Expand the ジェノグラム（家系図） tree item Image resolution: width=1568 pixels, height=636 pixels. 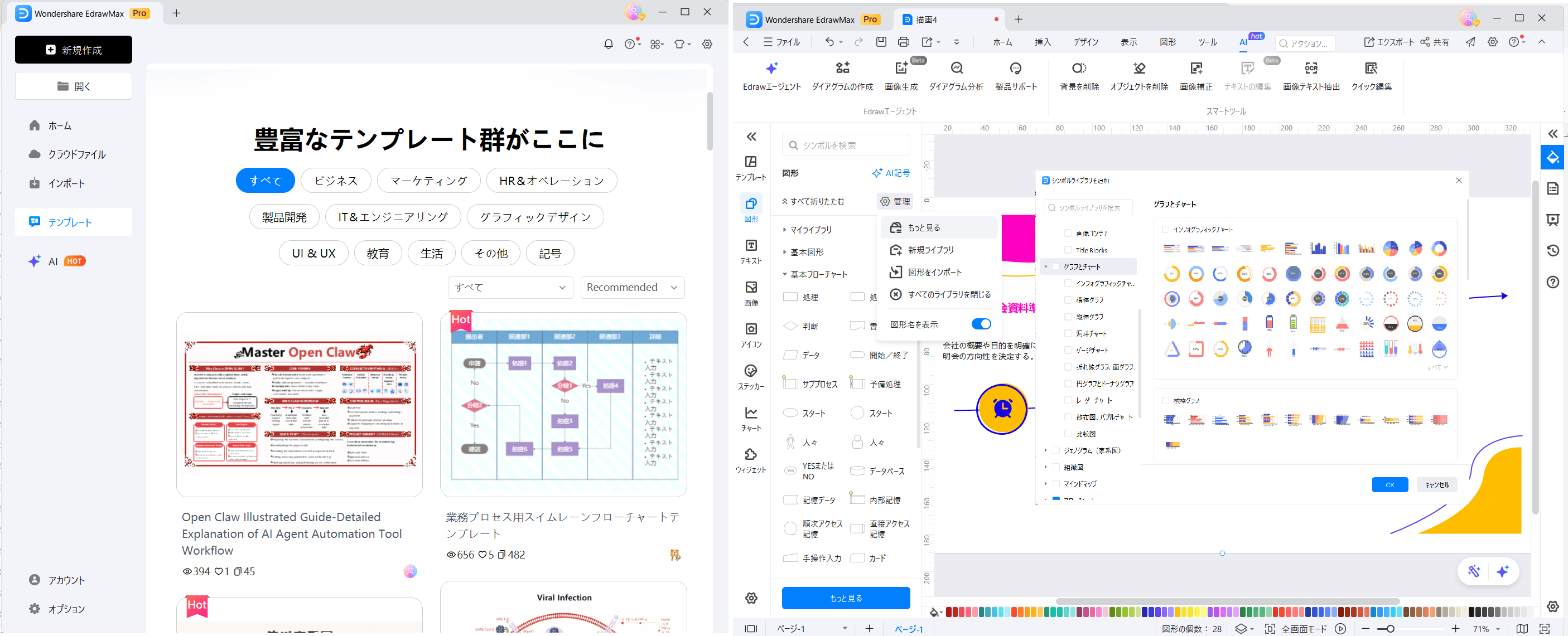1045,450
